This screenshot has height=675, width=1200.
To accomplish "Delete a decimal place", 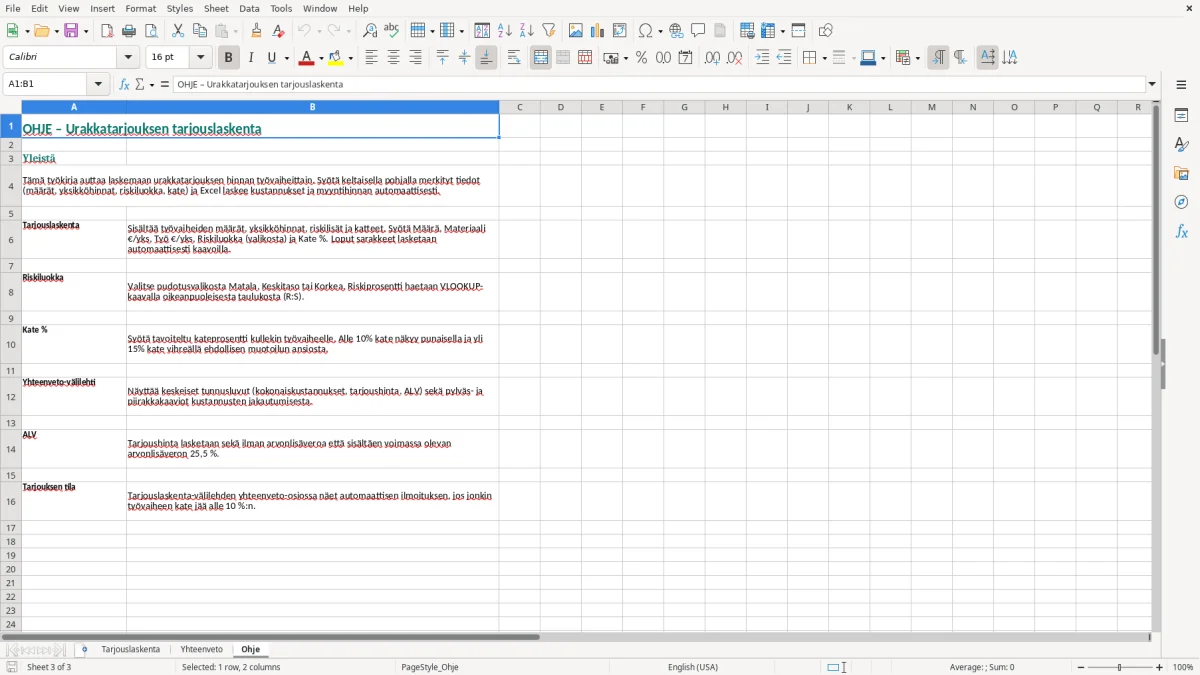I will coord(734,58).
